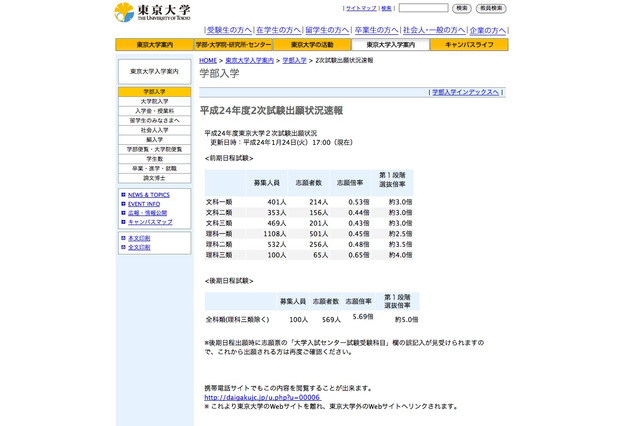Select 学部便覧・大学院便覧 in the sidebar menu
Image resolution: width=640 pixels, height=426 pixels.
(154, 149)
